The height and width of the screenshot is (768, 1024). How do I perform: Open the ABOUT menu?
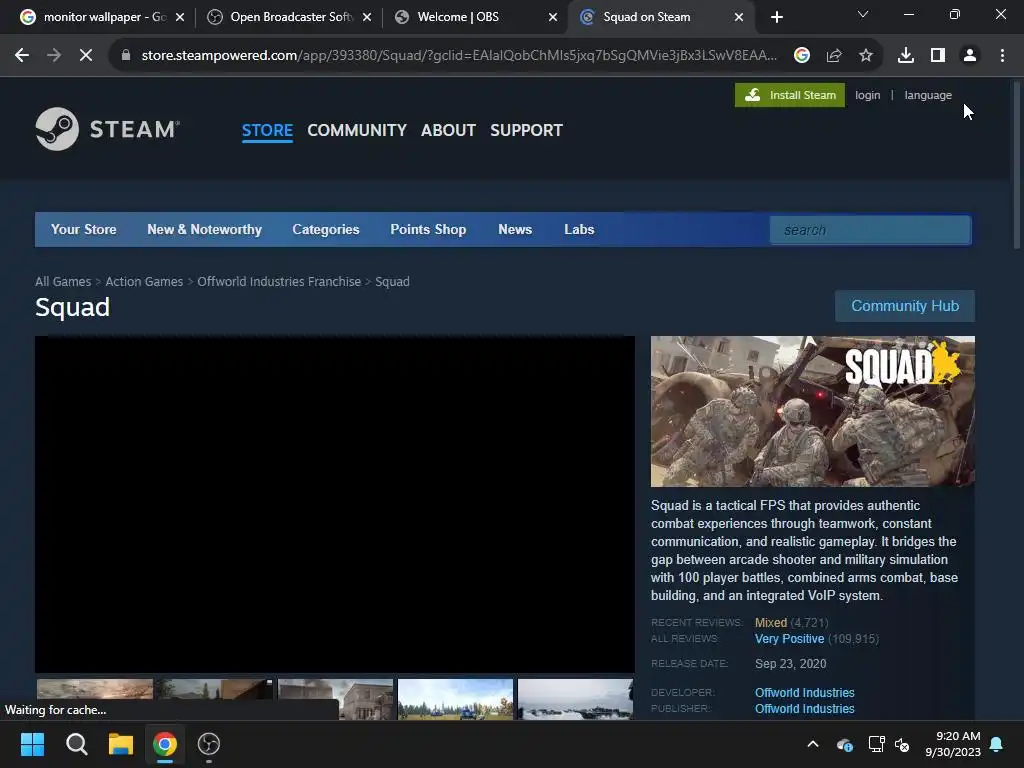tap(448, 130)
